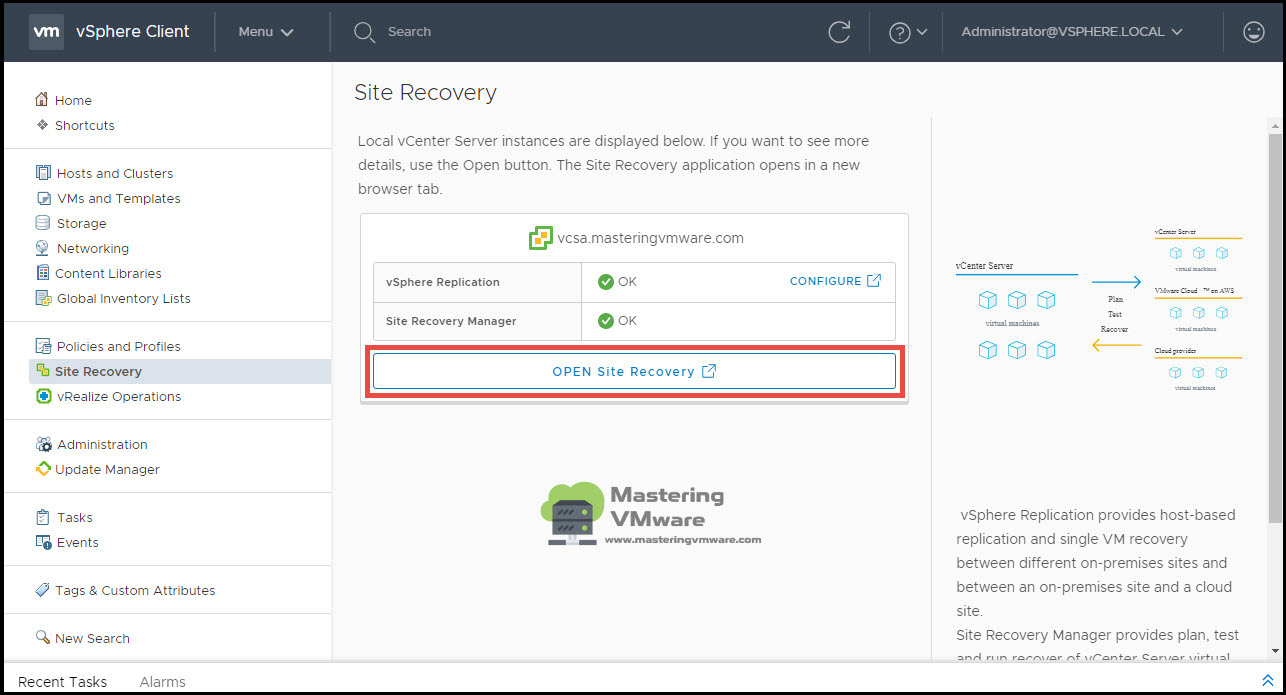Click the Update Manager icon
This screenshot has width=1286, height=695.
(x=42, y=469)
